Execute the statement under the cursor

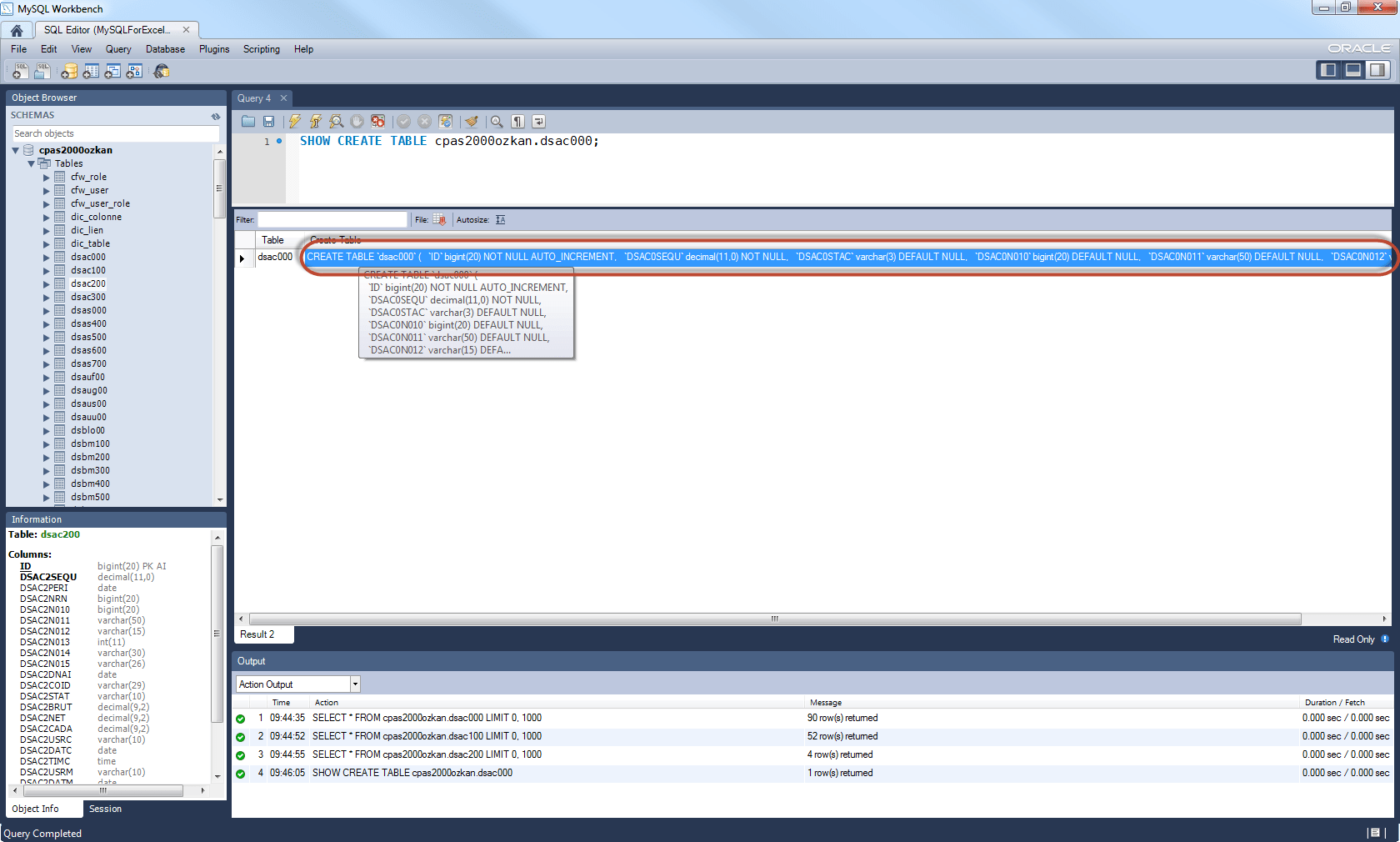pos(316,122)
